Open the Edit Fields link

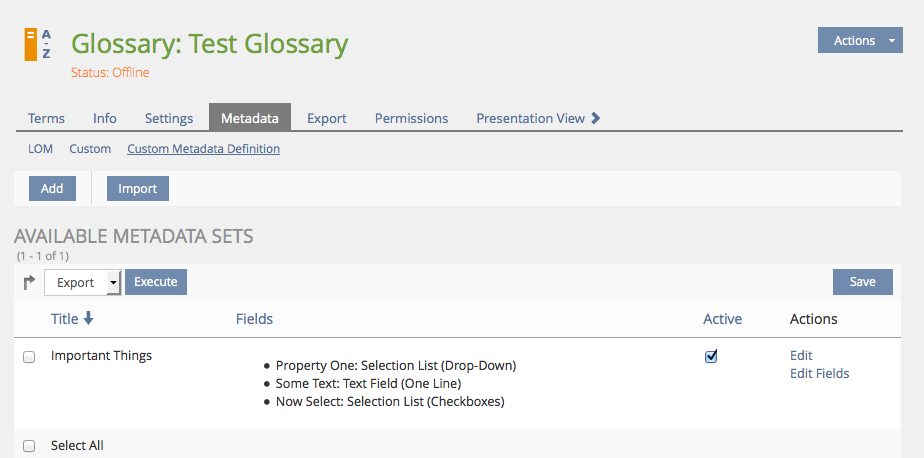pyautogui.click(x=819, y=374)
